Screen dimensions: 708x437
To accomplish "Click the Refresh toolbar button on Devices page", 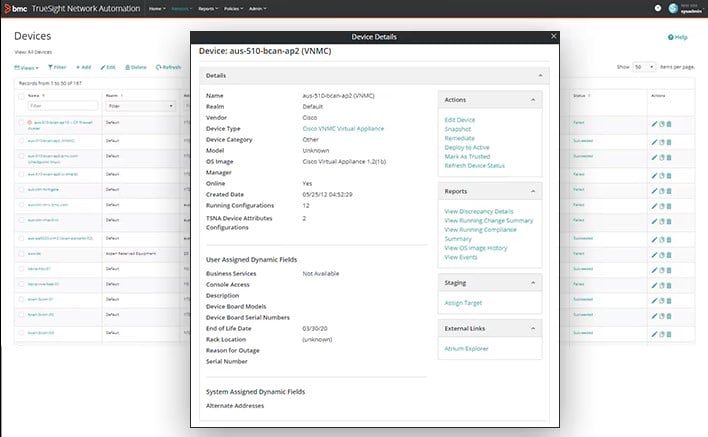I will point(168,67).
